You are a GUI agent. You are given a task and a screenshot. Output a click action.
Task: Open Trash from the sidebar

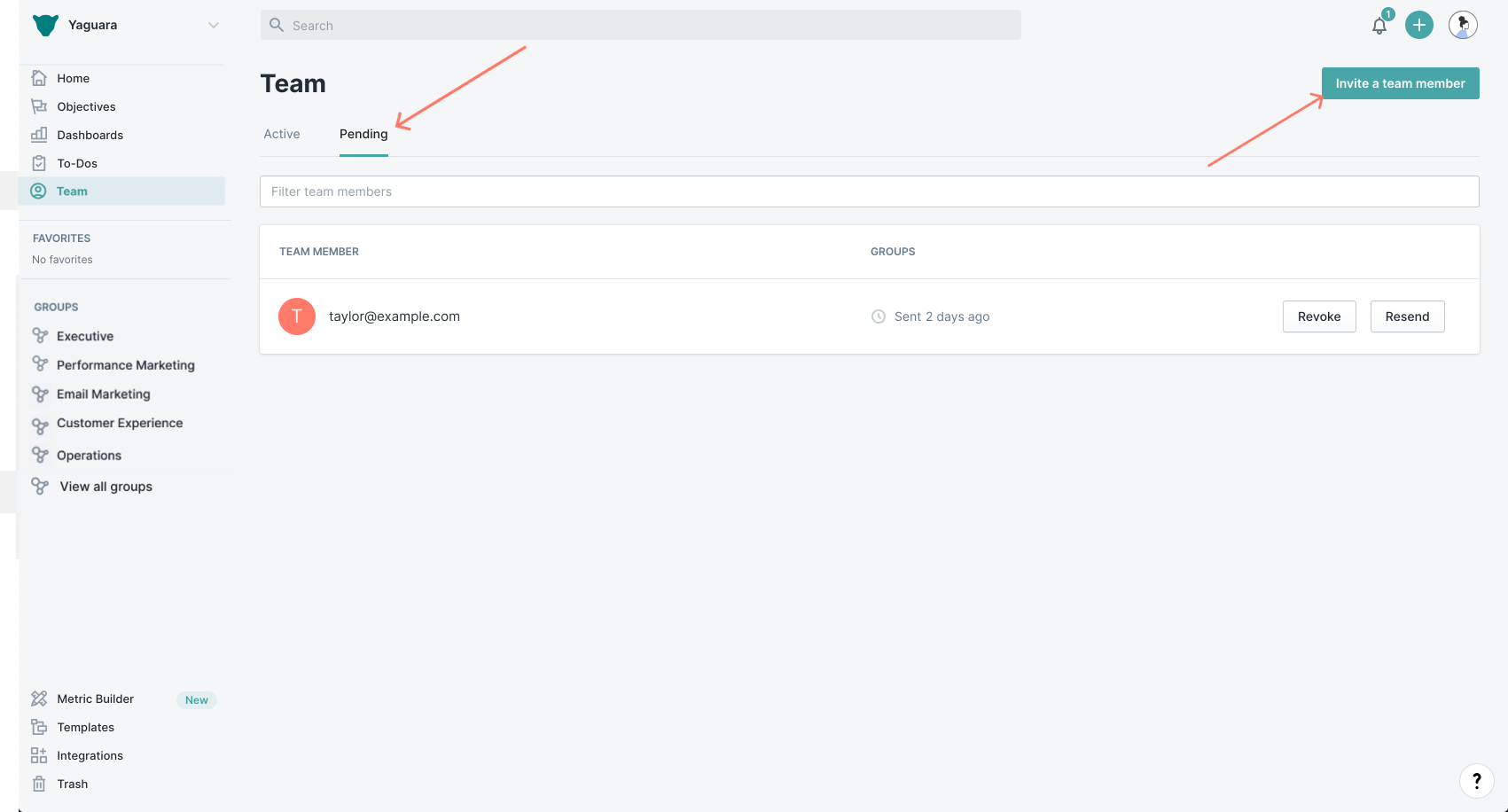pyautogui.click(x=72, y=784)
